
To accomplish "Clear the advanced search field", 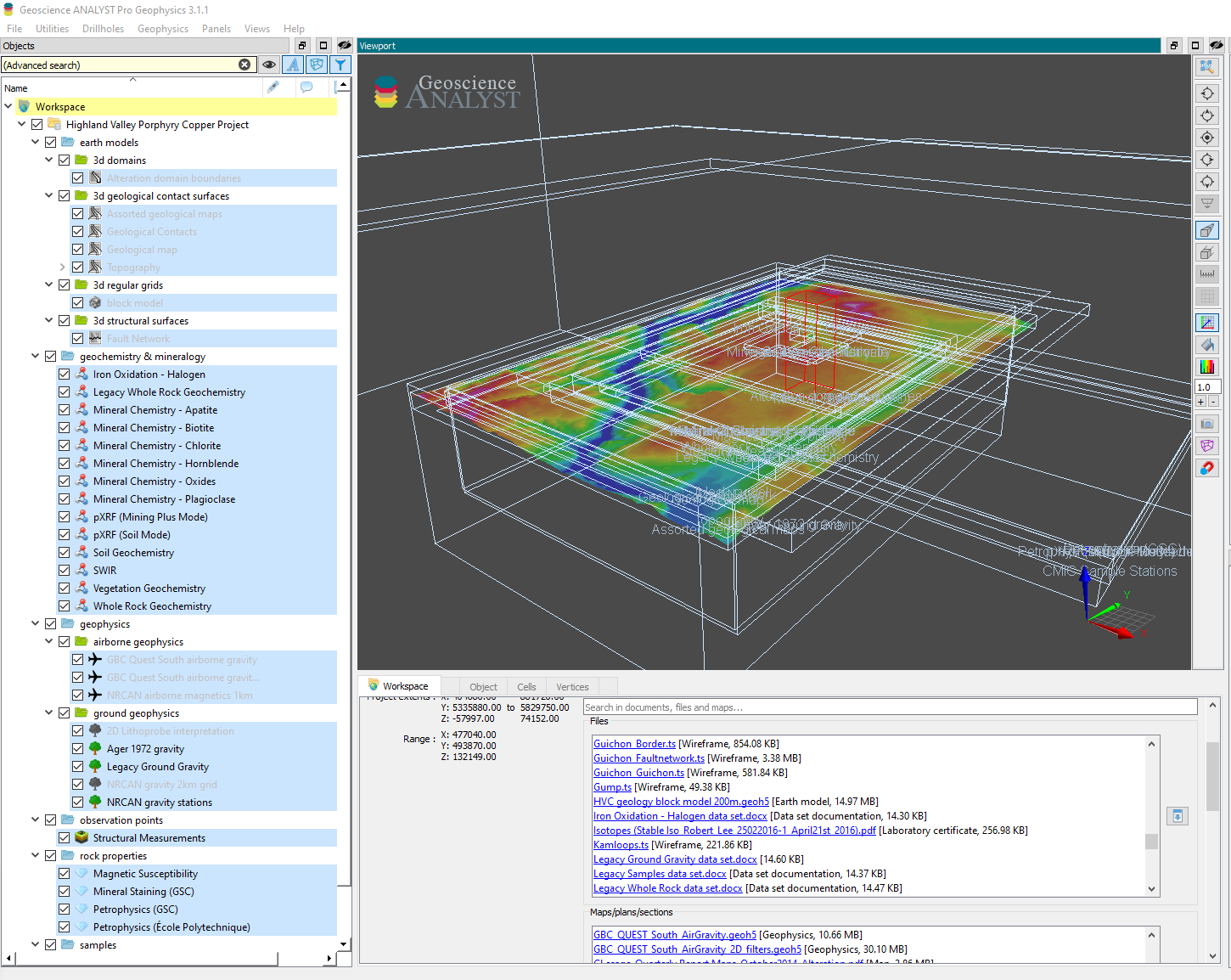I will point(245,65).
